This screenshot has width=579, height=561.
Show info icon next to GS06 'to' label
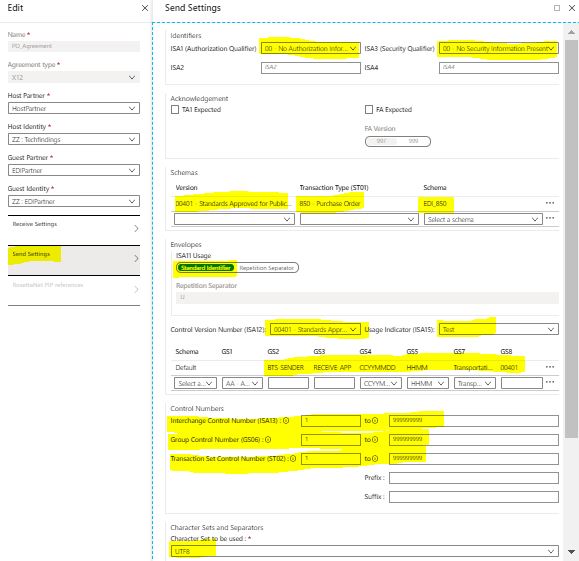point(375,439)
